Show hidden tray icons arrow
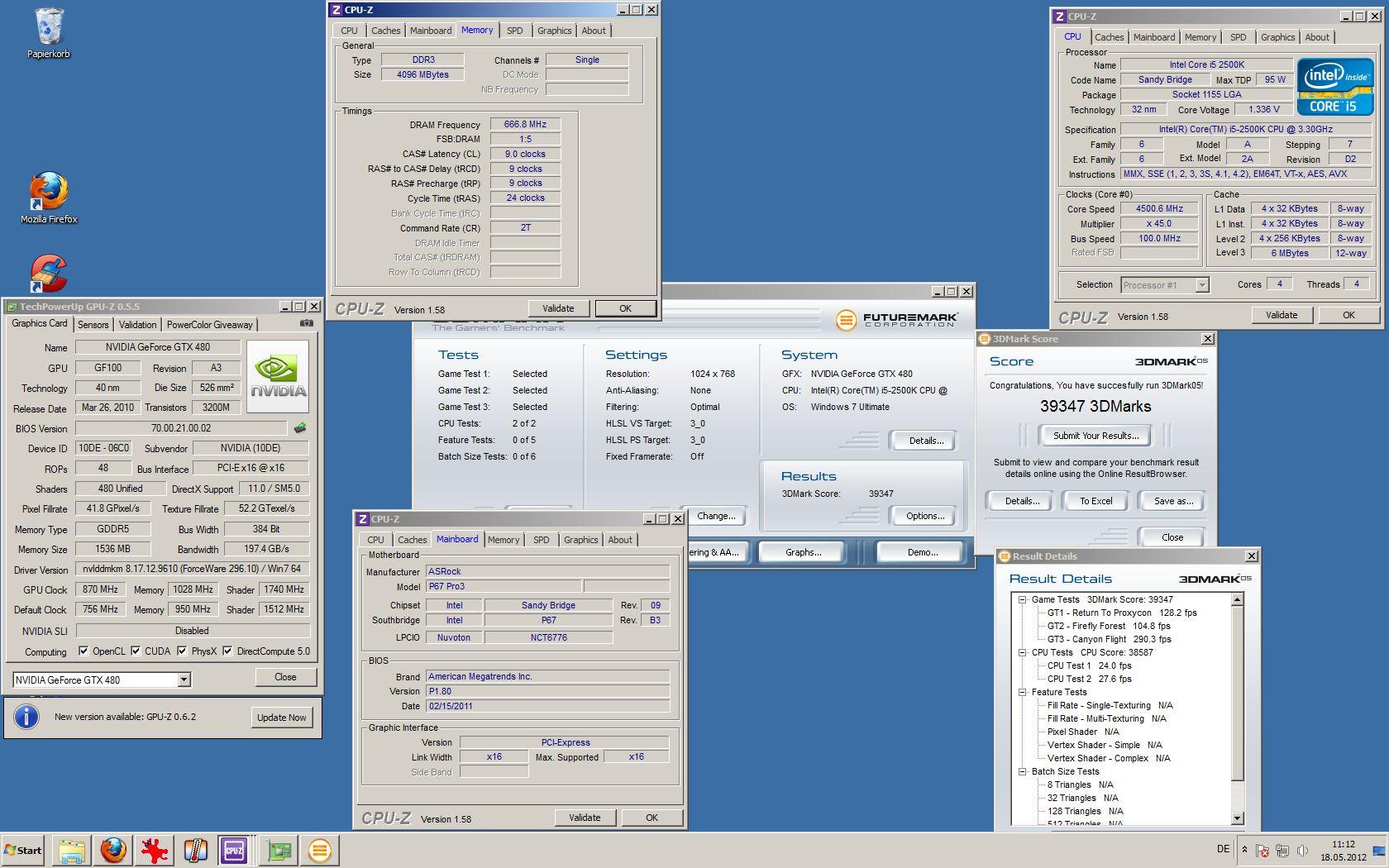The height and width of the screenshot is (868, 1389). (x=1244, y=850)
